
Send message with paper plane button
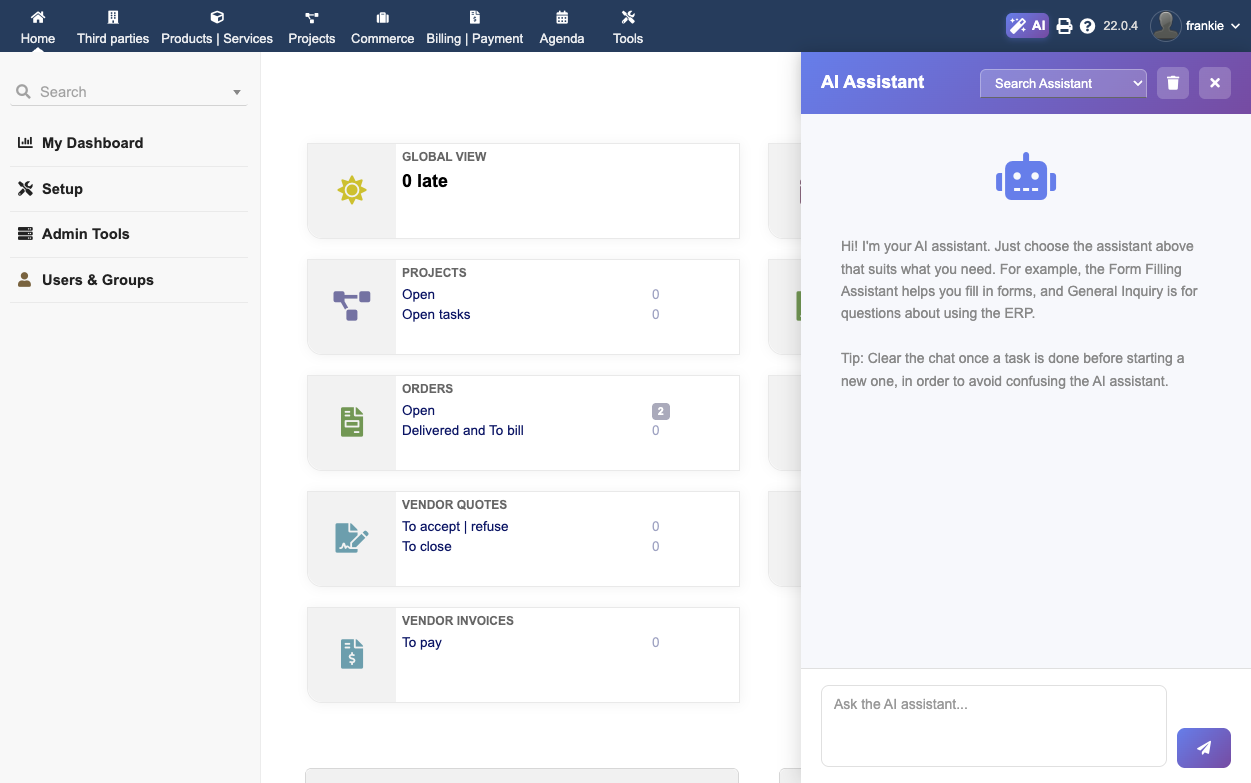tap(1204, 747)
